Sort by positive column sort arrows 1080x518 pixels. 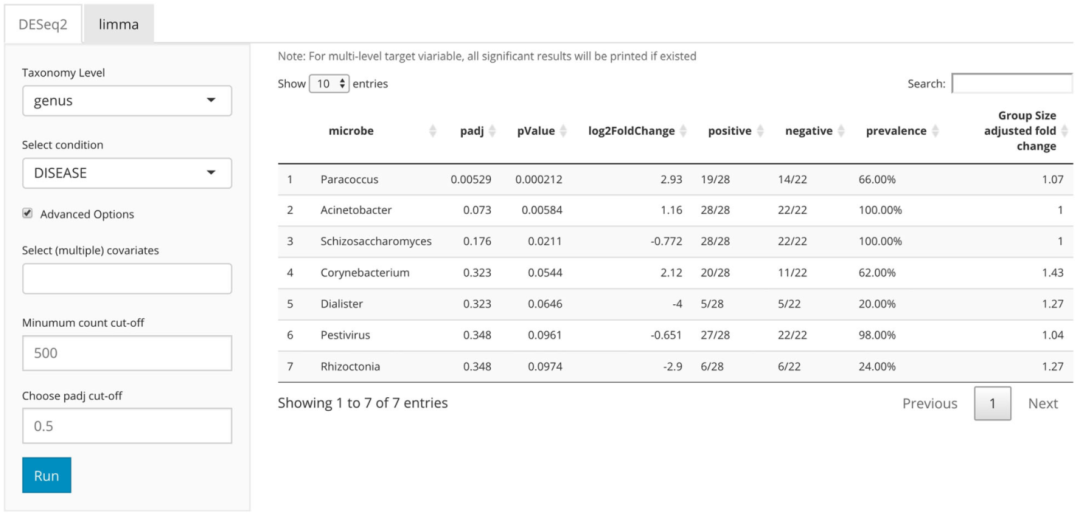760,131
